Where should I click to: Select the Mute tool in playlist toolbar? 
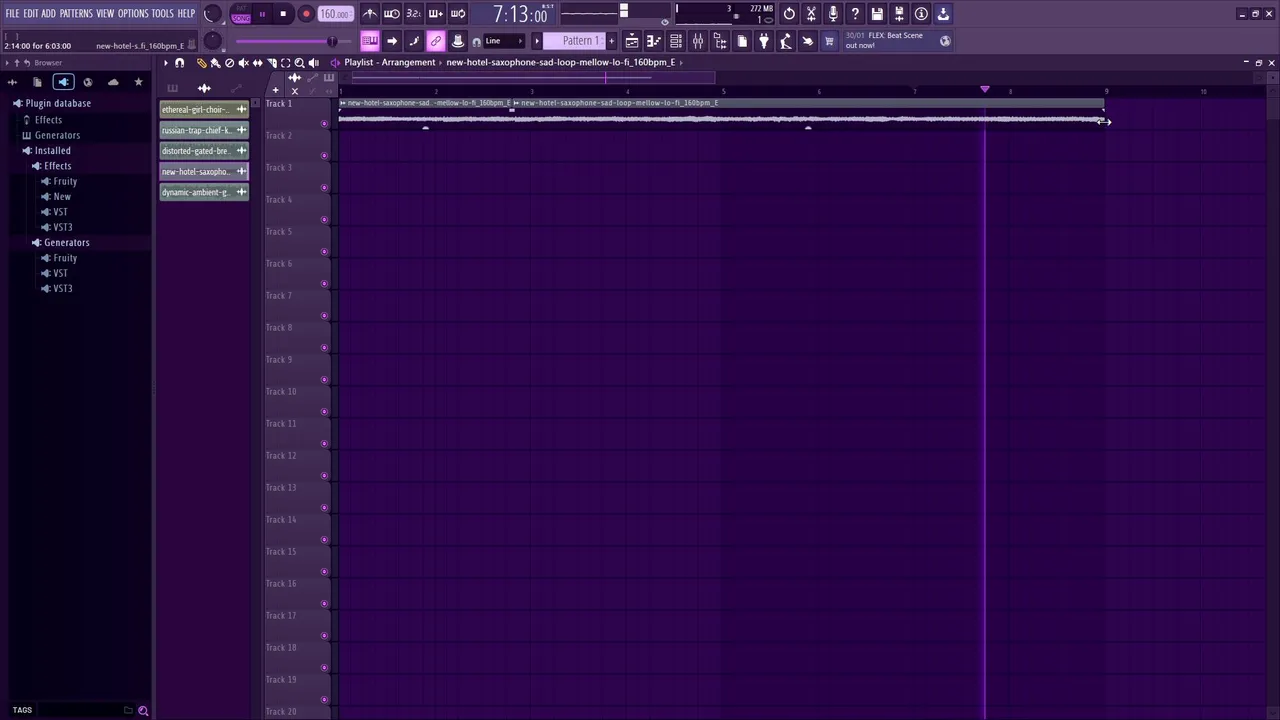243,63
